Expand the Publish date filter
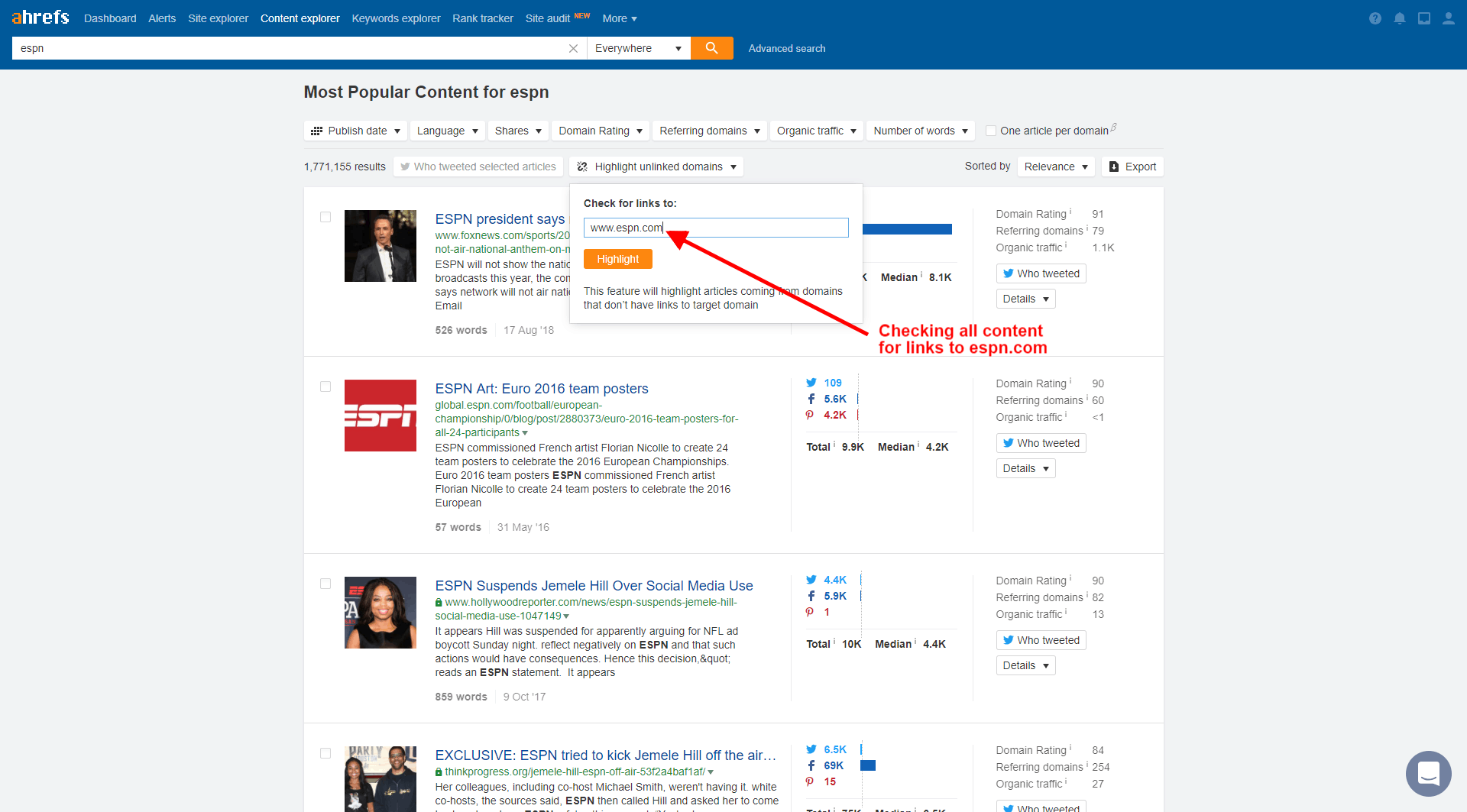The image size is (1467, 812). click(355, 131)
